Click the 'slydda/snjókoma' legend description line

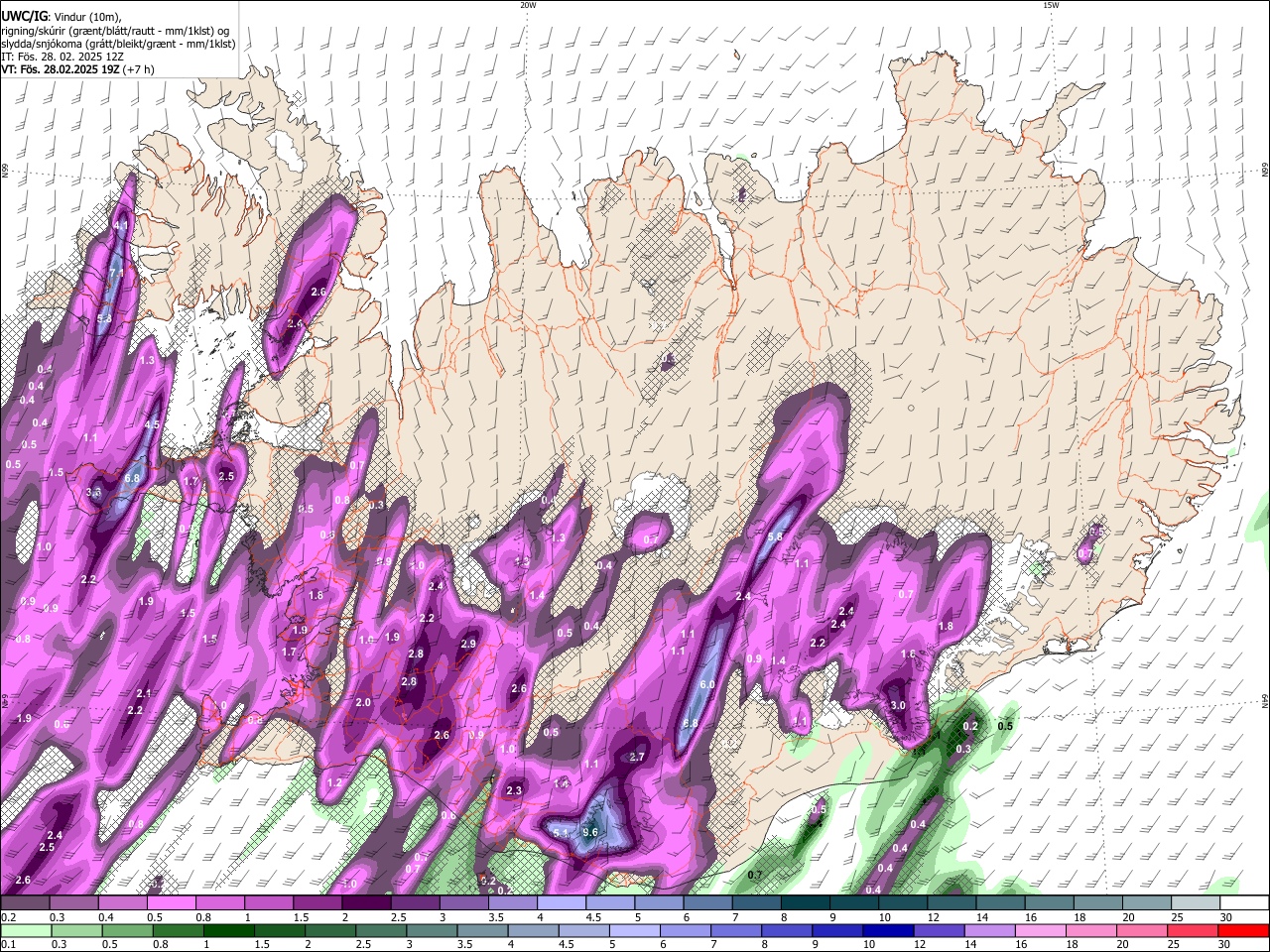tap(118, 44)
